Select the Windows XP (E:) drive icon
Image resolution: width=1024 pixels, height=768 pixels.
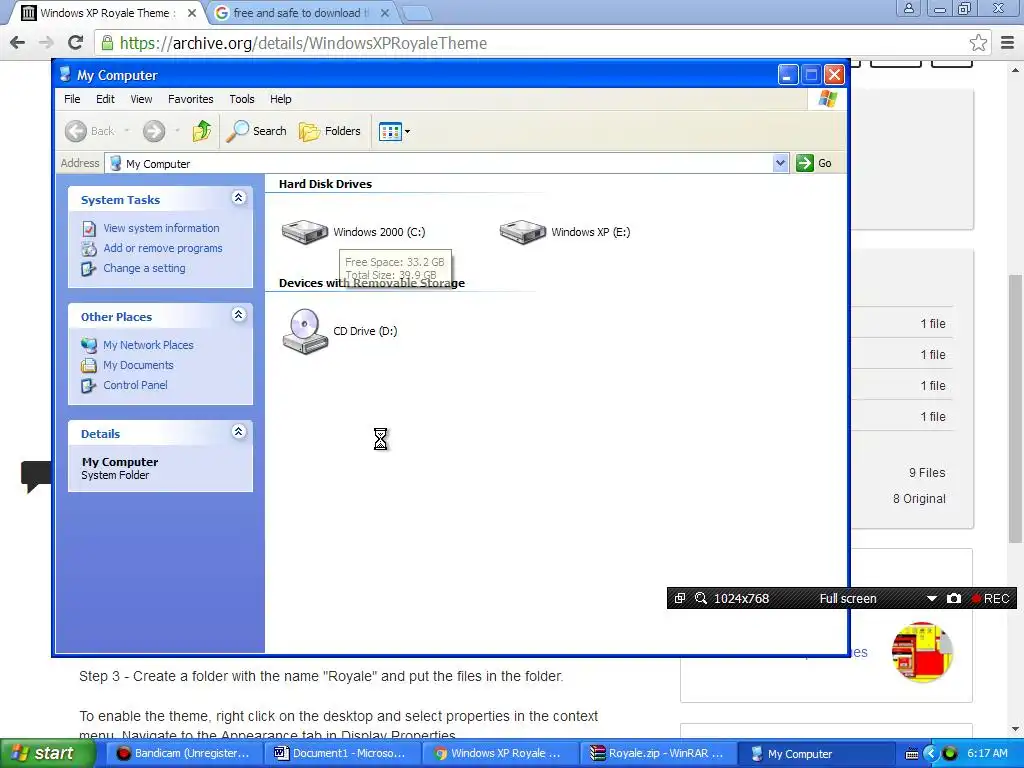[523, 232]
